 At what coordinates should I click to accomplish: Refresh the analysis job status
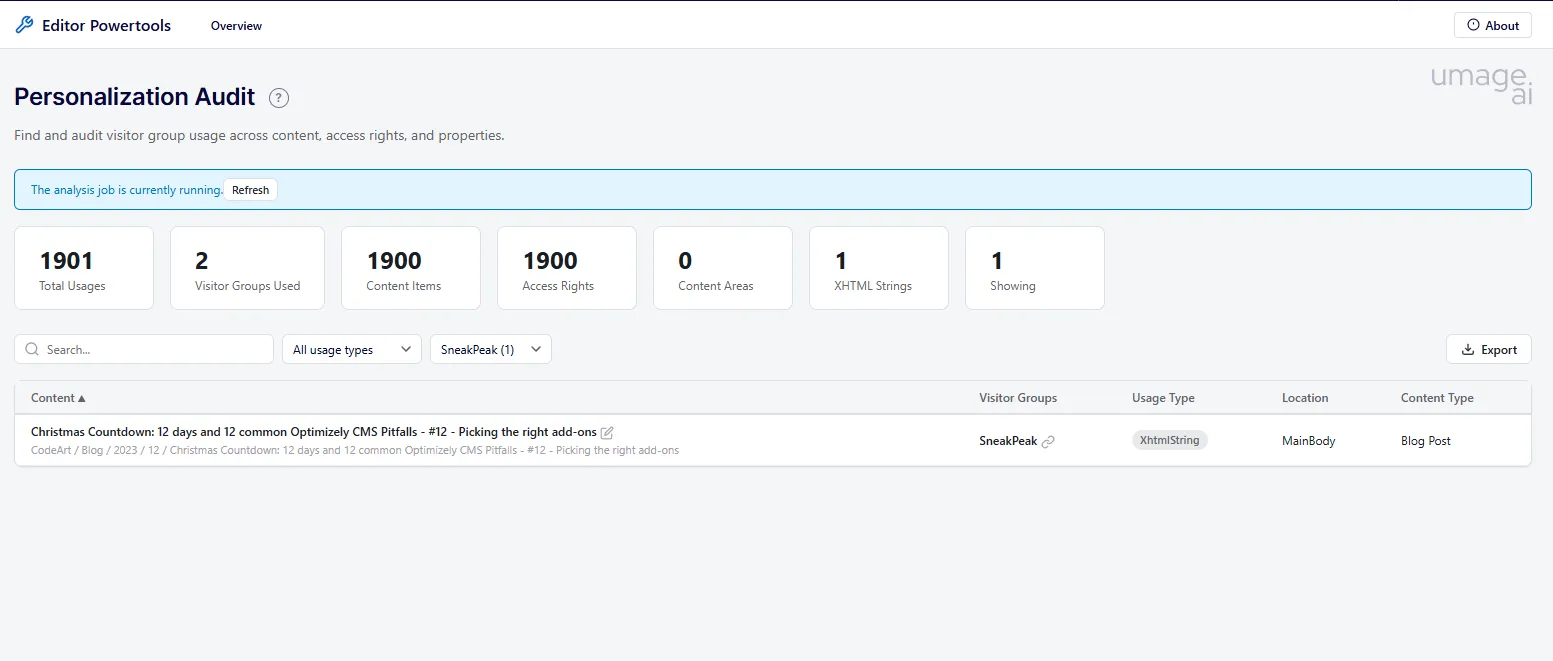[x=251, y=190]
